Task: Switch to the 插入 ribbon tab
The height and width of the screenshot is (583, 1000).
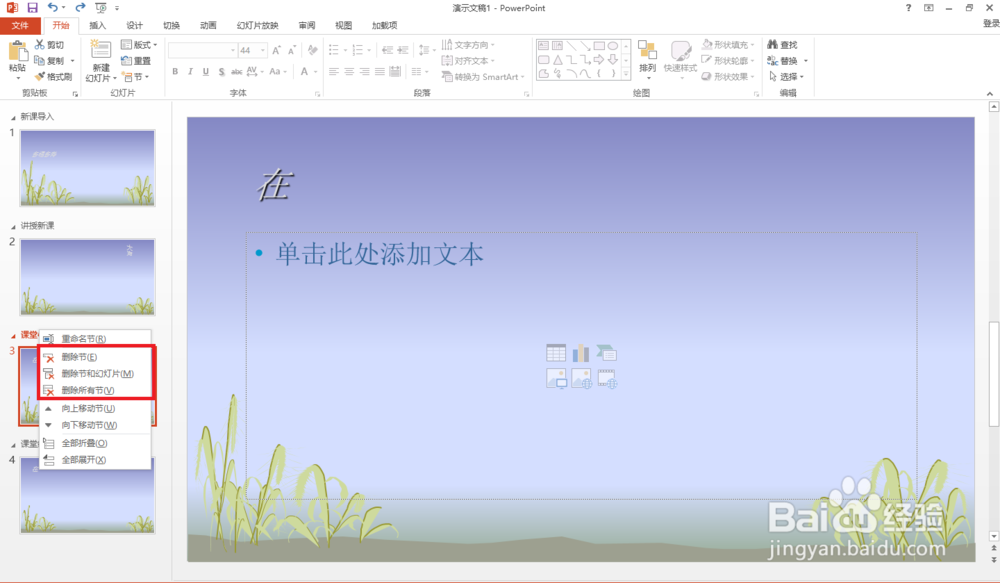Action: (96, 26)
